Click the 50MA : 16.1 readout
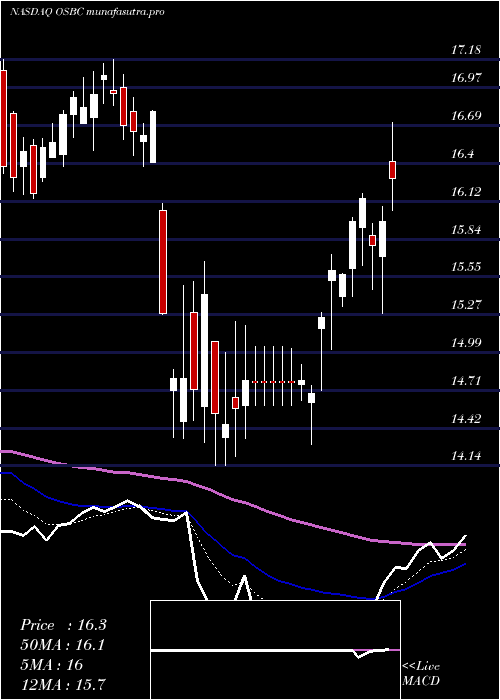 click(x=63, y=645)
